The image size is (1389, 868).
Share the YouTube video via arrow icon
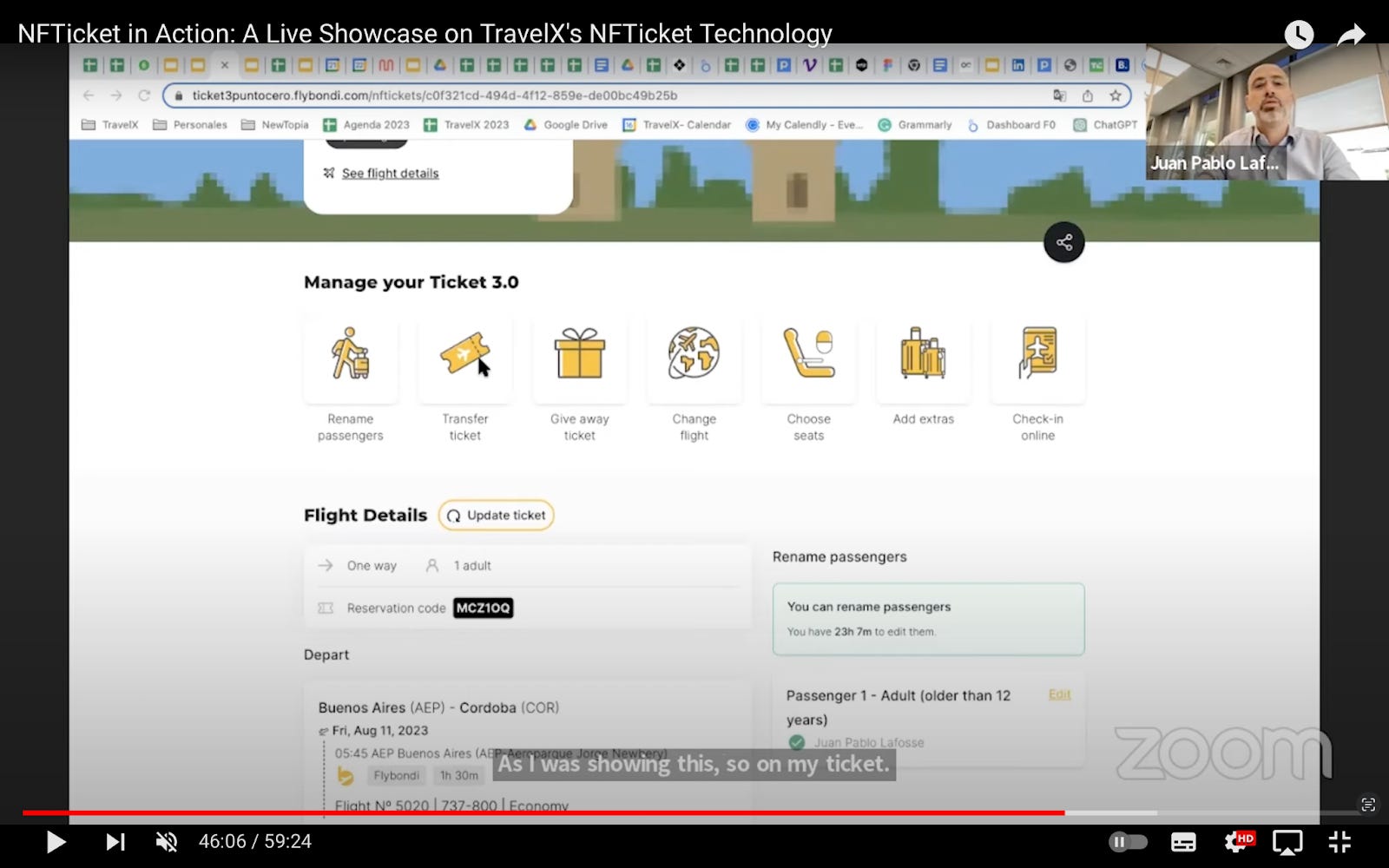click(x=1352, y=35)
